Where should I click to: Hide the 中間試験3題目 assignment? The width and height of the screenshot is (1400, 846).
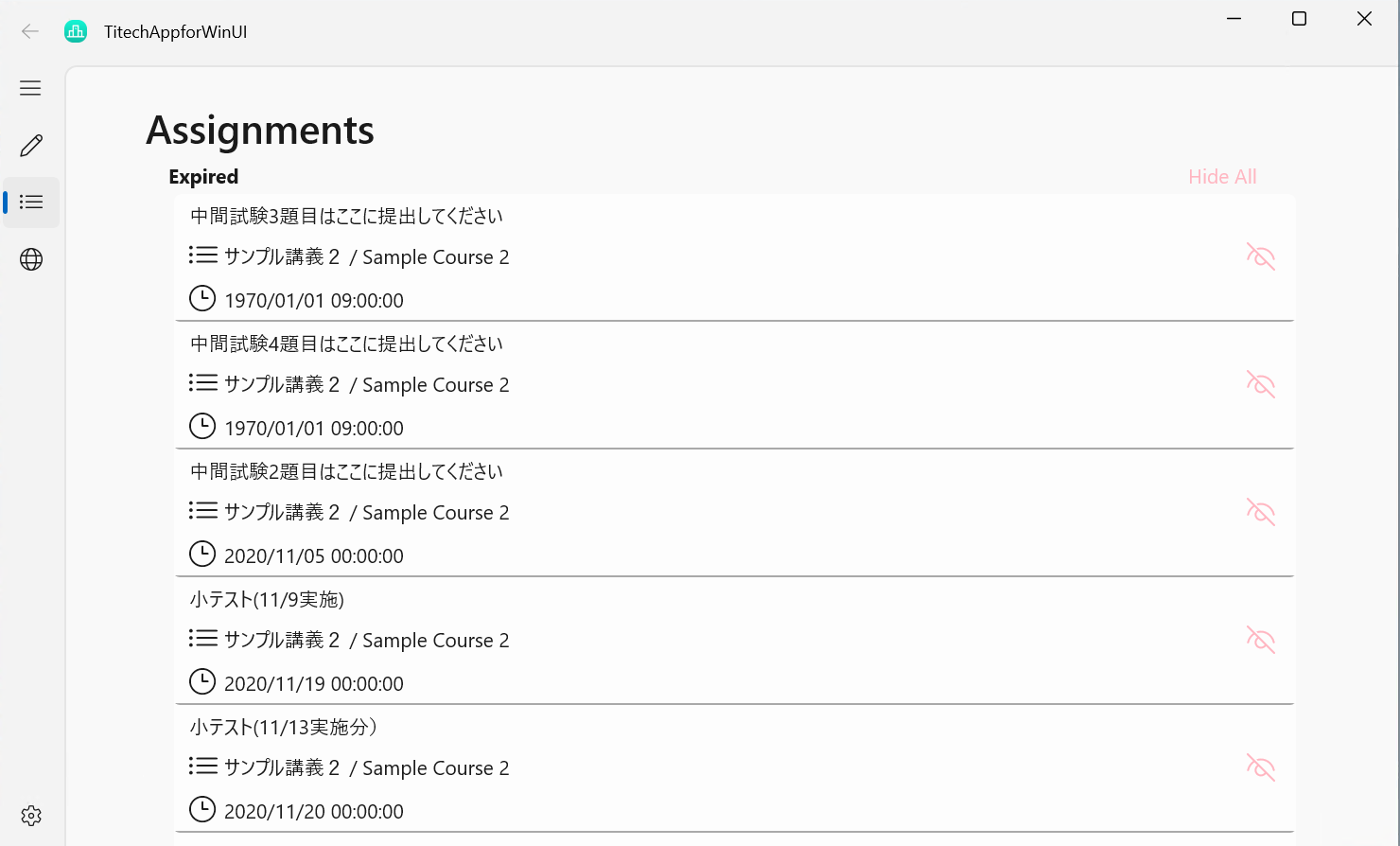click(1261, 256)
